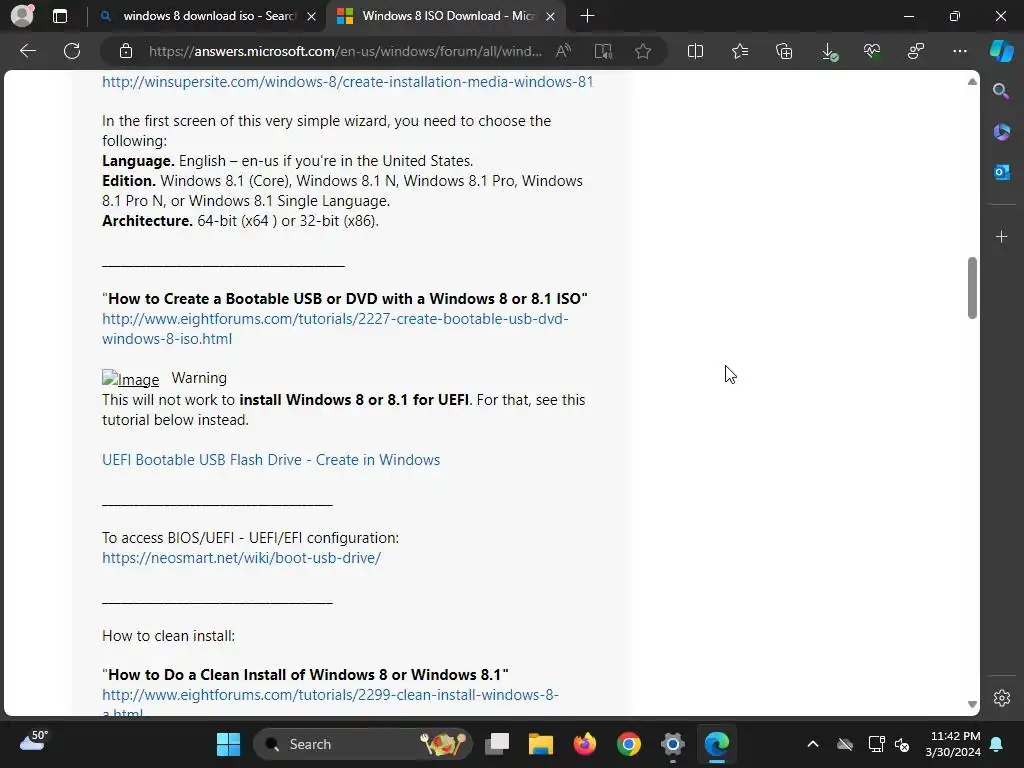Click the bold 'Edition.' label

tap(129, 181)
